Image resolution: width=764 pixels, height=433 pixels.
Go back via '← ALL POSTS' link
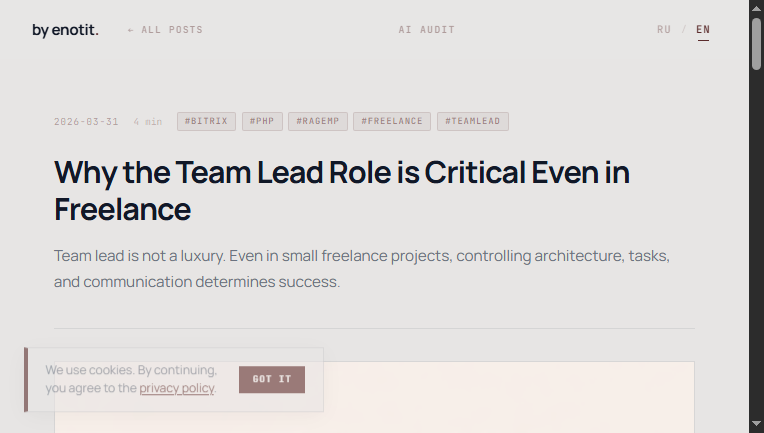(x=165, y=30)
